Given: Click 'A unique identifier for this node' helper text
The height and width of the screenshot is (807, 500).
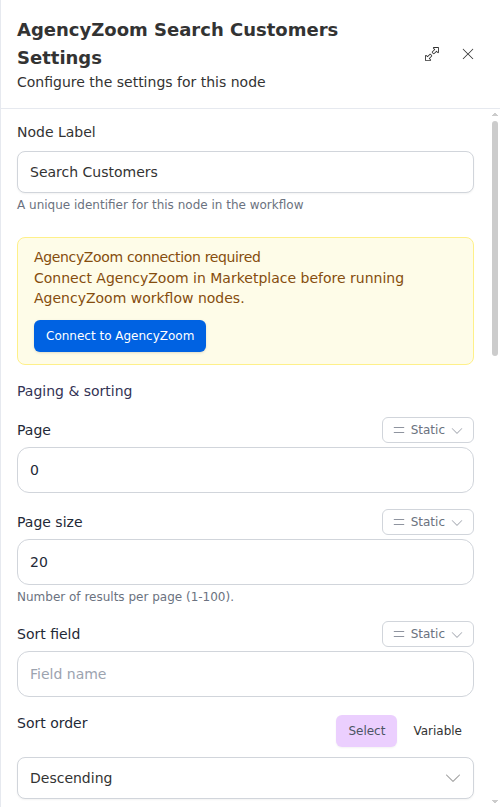Looking at the screenshot, I should tap(160, 205).
